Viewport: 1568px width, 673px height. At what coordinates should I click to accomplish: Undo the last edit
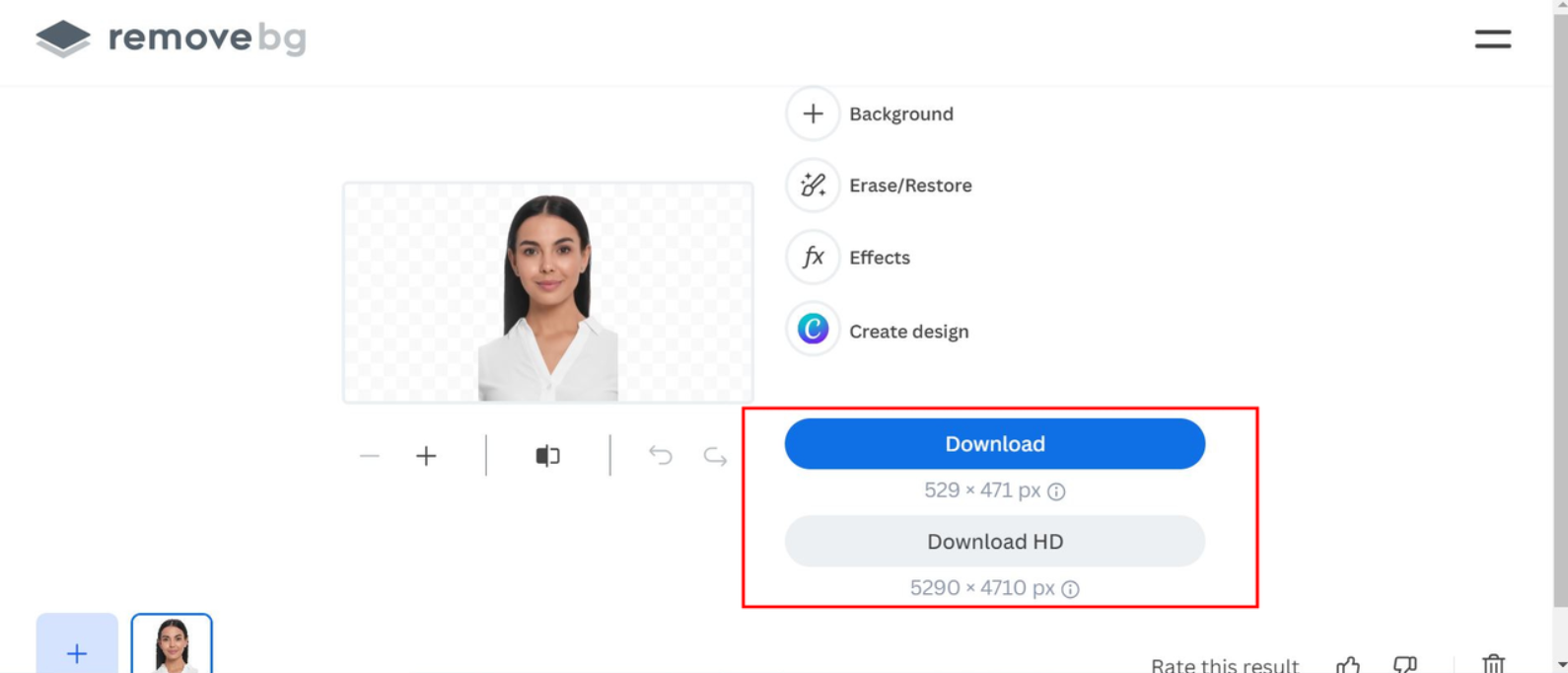coord(660,455)
